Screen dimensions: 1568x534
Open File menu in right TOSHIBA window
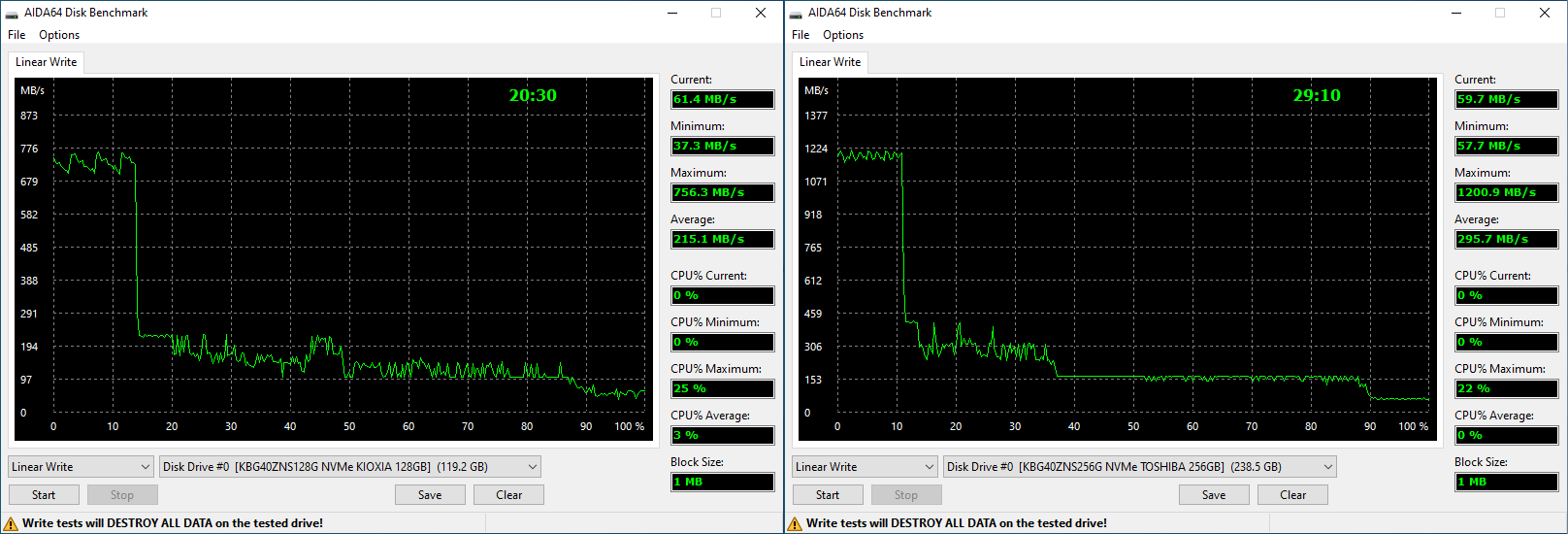(x=800, y=35)
